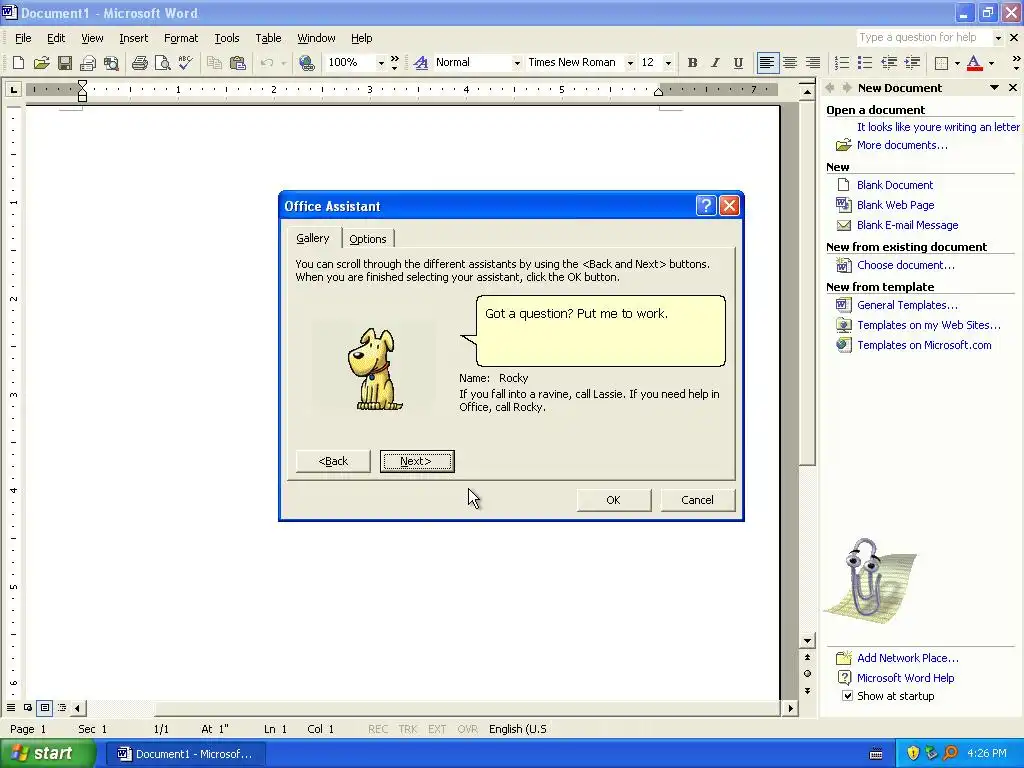
Task: Open the Windows start button
Action: (48, 754)
